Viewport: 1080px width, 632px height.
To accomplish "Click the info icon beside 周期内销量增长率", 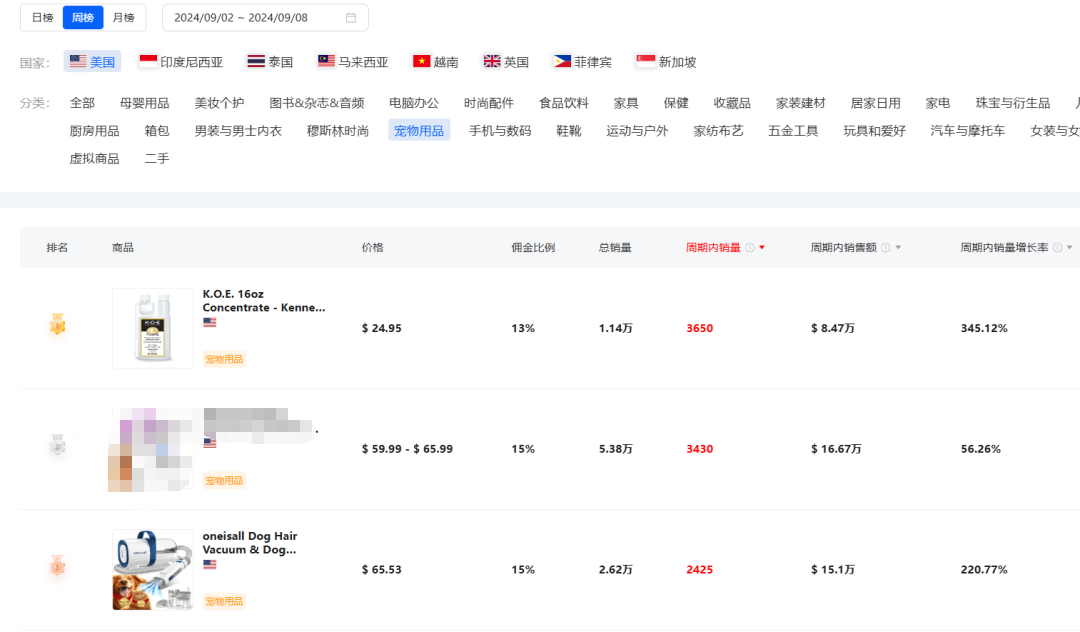I will [1057, 248].
